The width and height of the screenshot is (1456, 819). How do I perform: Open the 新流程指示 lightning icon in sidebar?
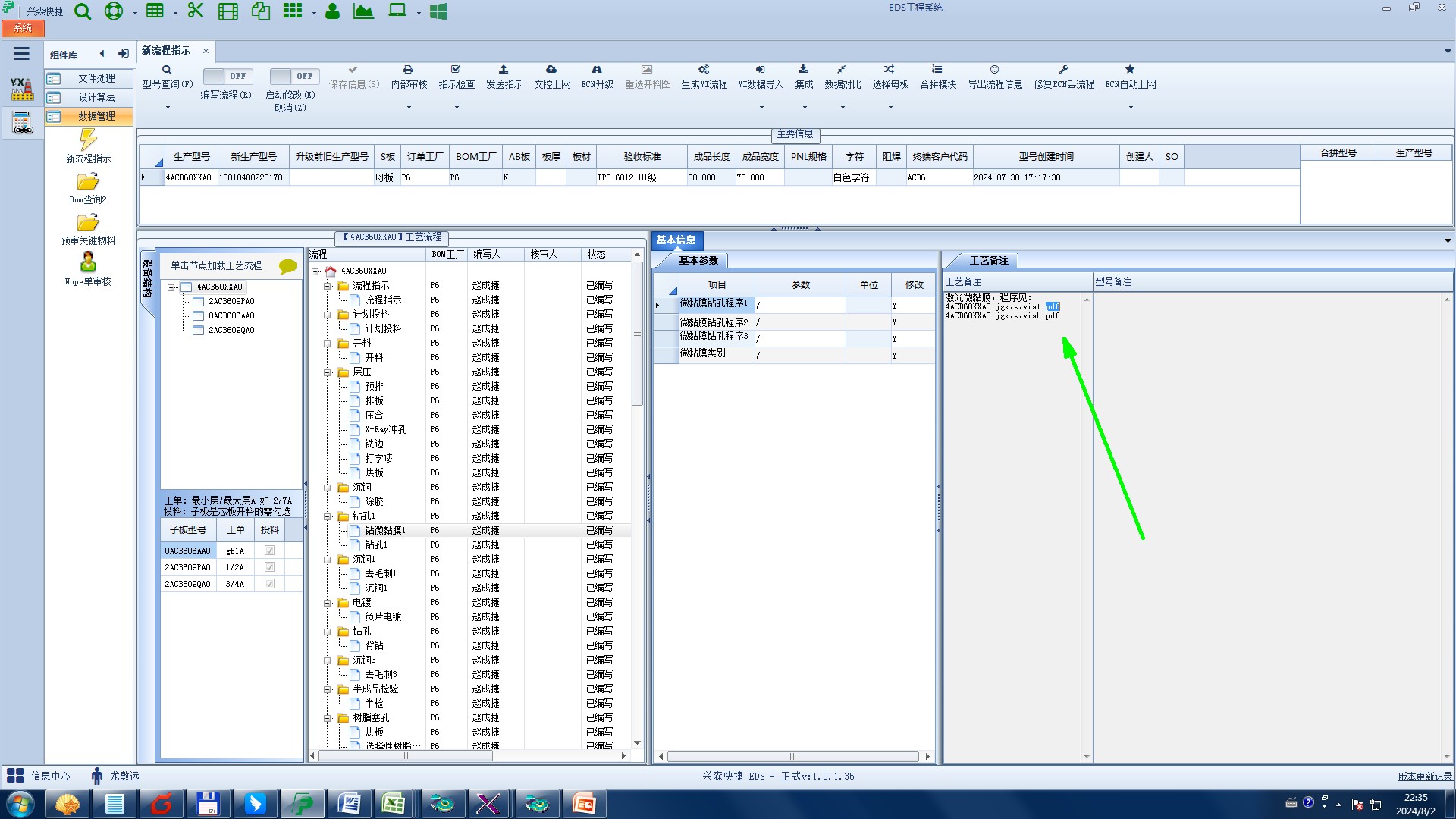88,140
